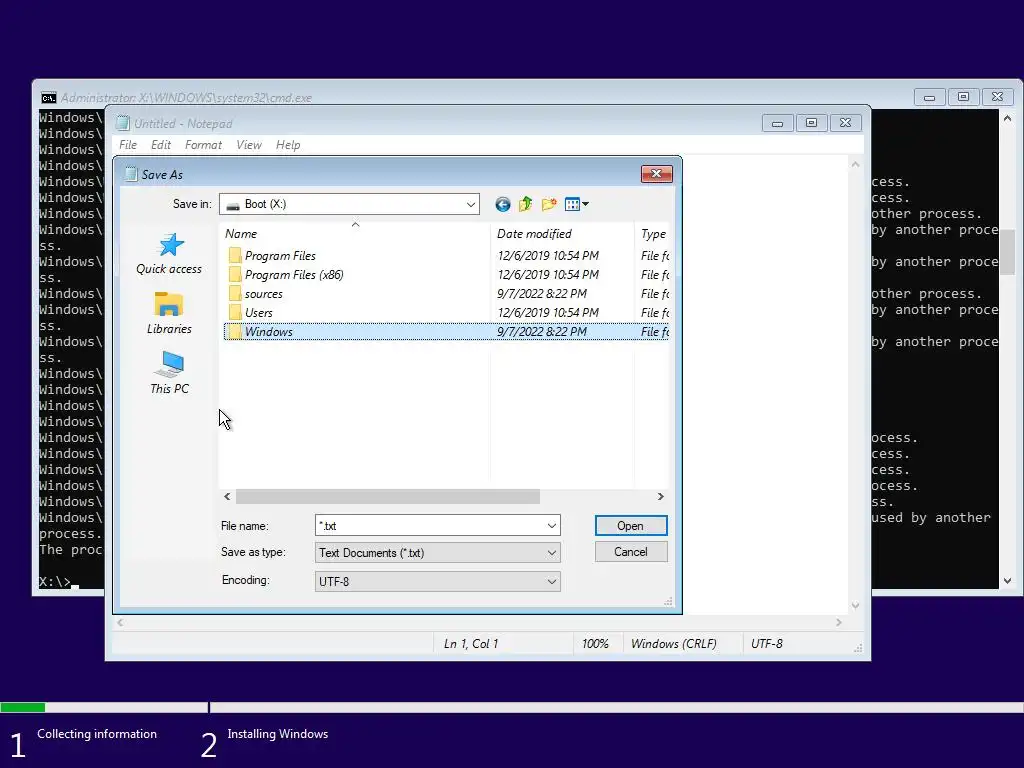
Task: Click the Windows folder icon
Action: pyautogui.click(x=235, y=331)
